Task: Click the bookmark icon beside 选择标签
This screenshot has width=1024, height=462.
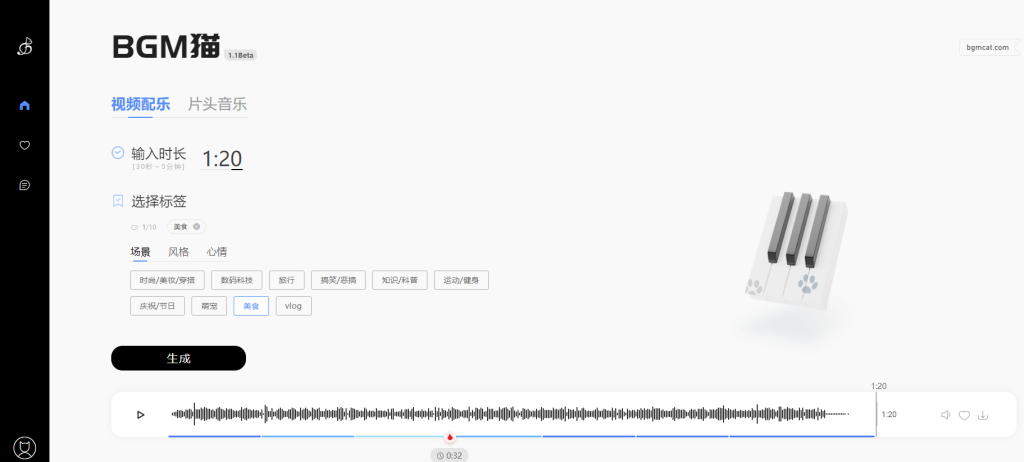Action: click(118, 201)
